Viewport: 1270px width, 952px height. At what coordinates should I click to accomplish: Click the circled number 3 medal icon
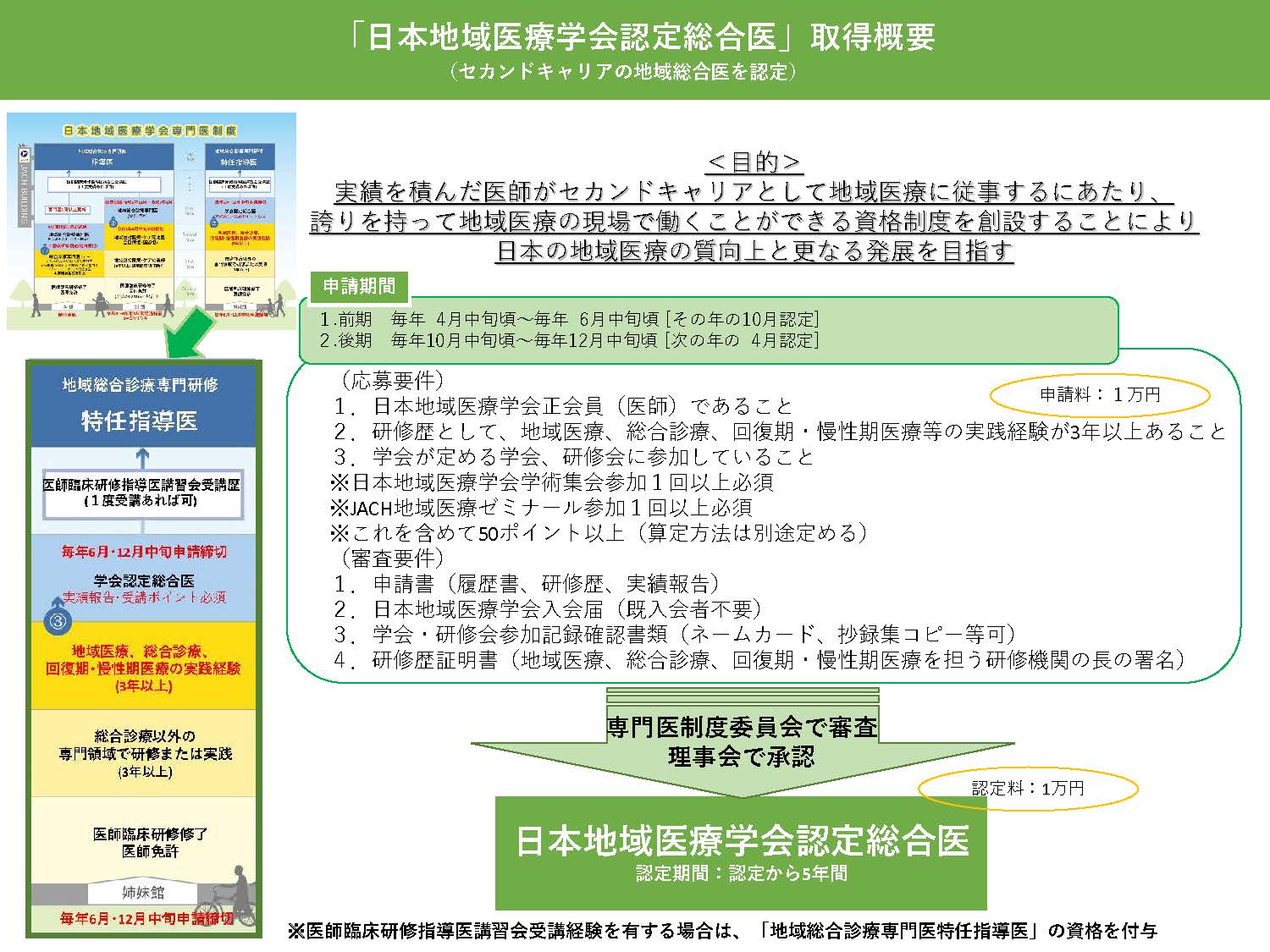coord(58,621)
